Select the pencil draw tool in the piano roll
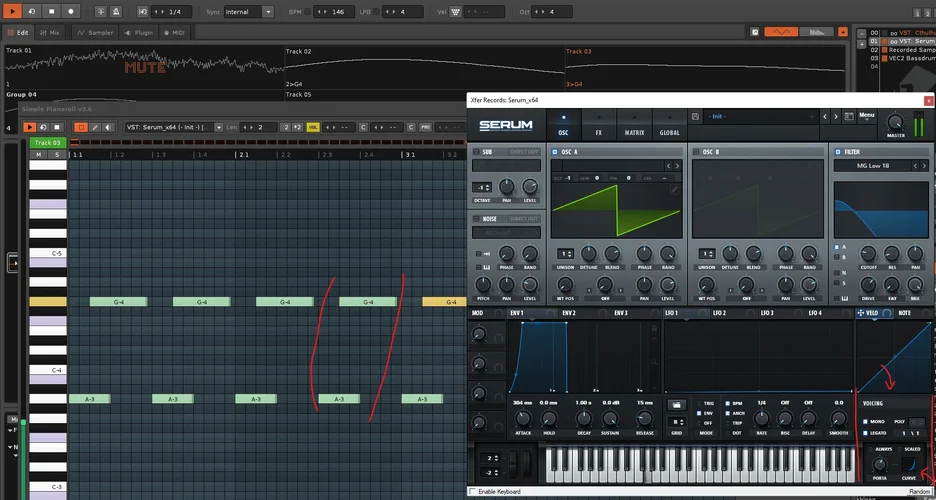 click(x=95, y=127)
